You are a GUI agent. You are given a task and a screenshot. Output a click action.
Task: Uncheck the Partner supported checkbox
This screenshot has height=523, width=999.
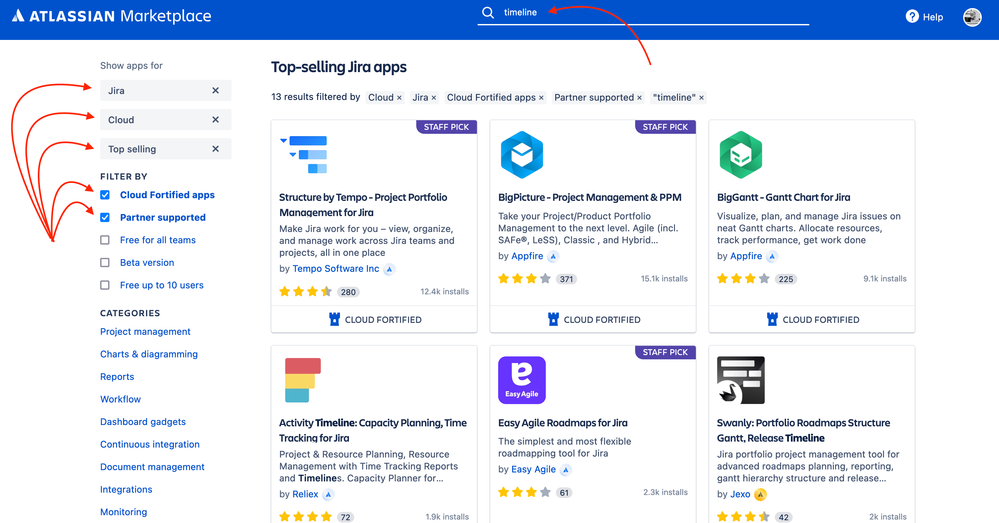pos(105,217)
